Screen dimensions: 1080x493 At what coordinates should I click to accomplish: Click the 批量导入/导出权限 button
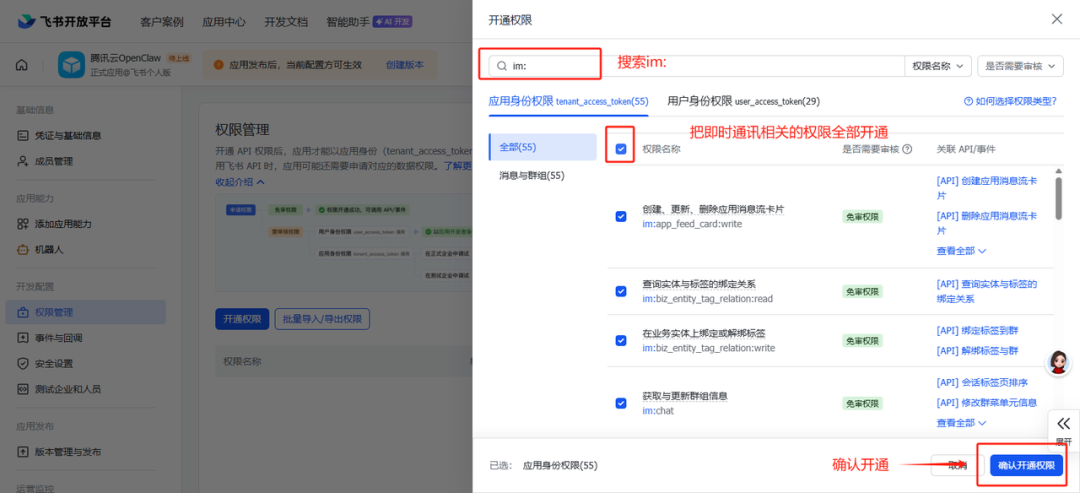click(322, 319)
